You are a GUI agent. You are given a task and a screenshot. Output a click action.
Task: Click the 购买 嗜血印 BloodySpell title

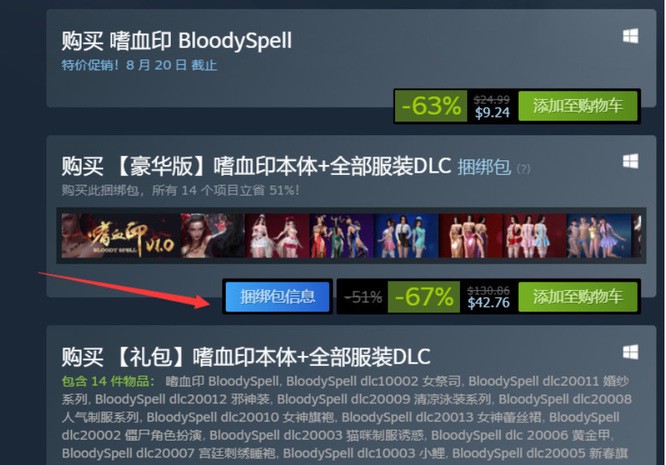pos(177,41)
